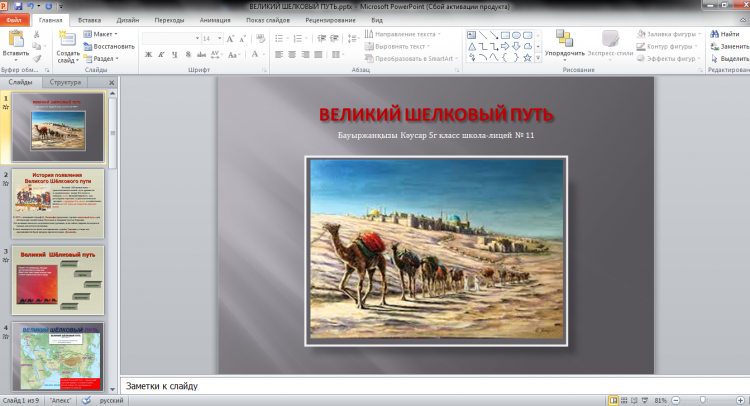Click the Redo icon in quick access toolbar
The image size is (750, 406).
(48, 6)
